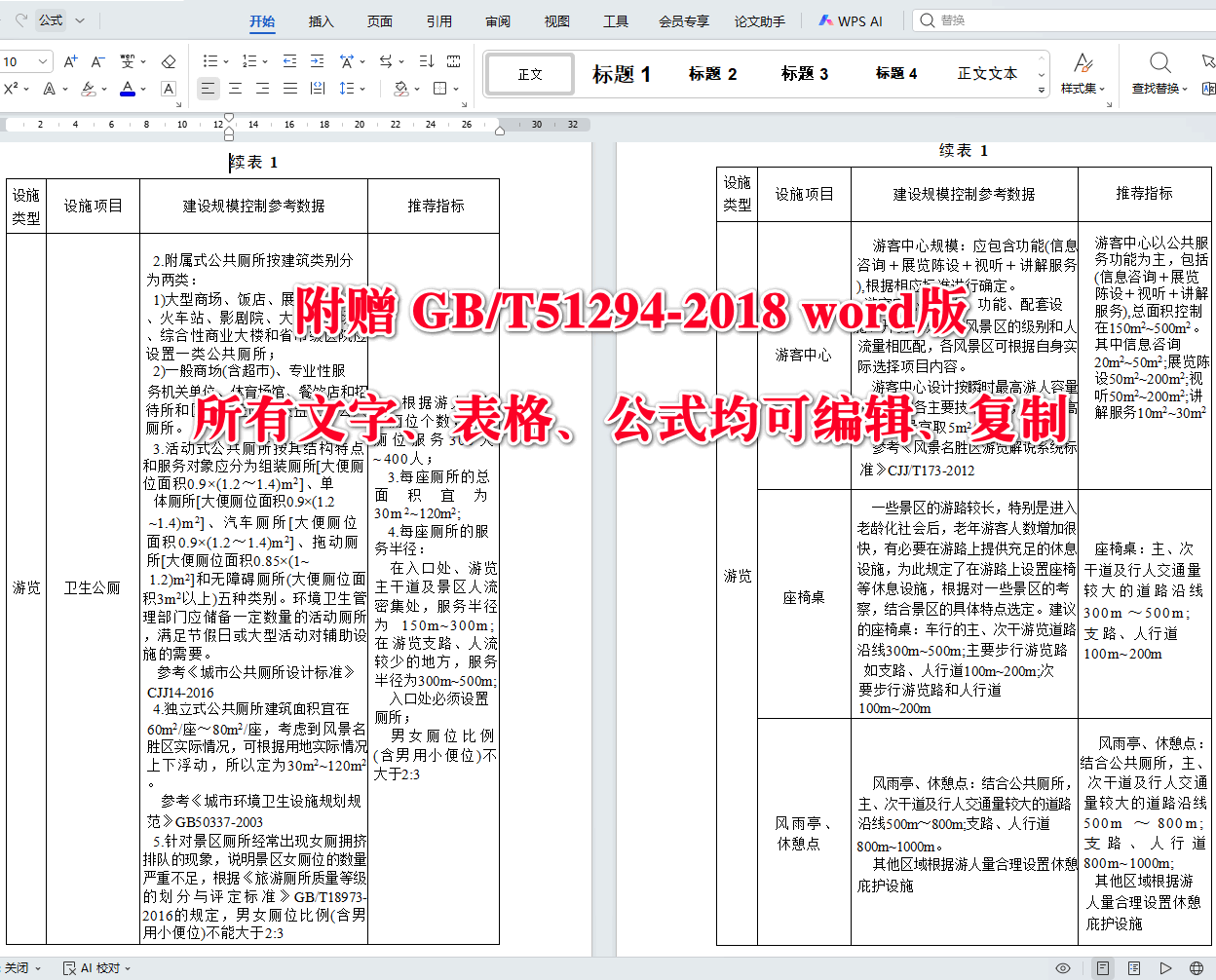
Task: Toggle character border A icon
Action: (x=169, y=89)
